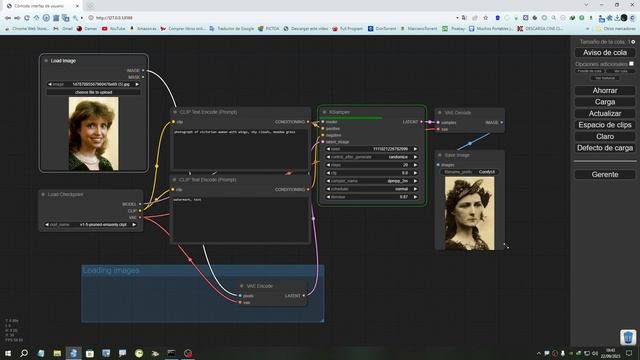This screenshot has height=360, width=640.
Task: Click the taskbar clock and date
Action: point(611,353)
